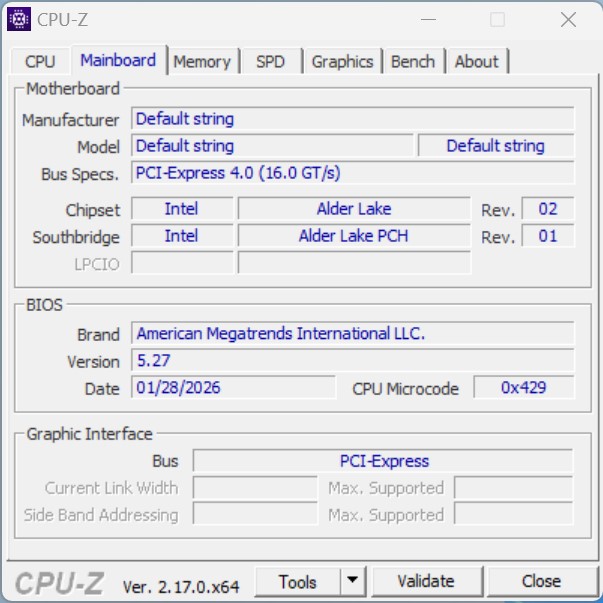Click the BIOS Version value 5.27
603x603 pixels.
pyautogui.click(x=352, y=360)
